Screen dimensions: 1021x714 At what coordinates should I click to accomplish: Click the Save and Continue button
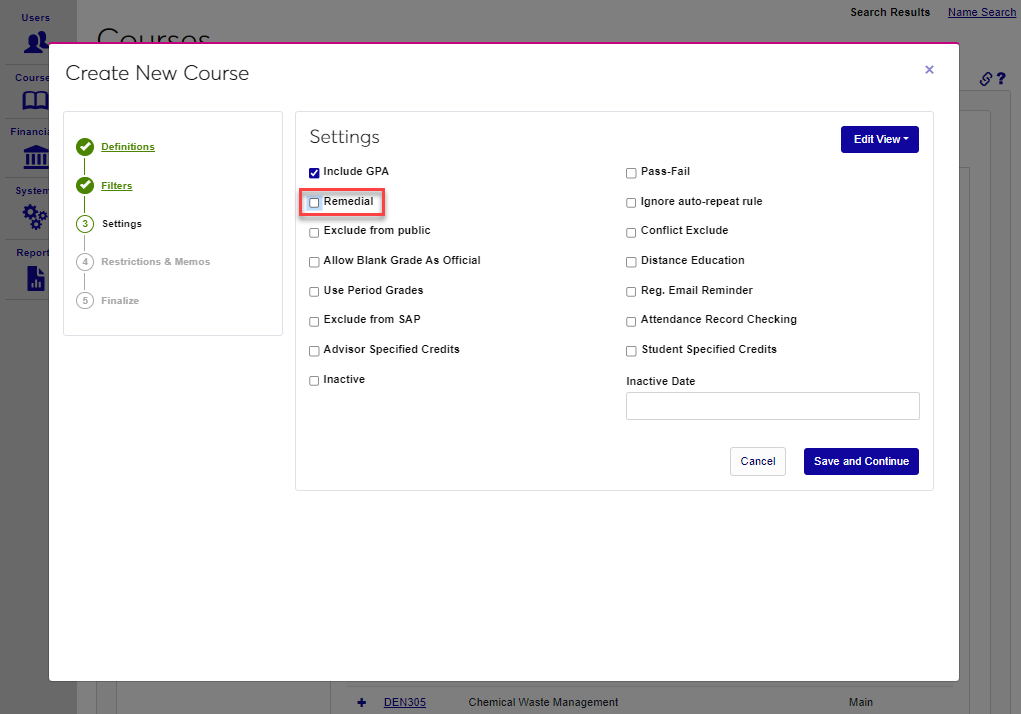click(861, 461)
